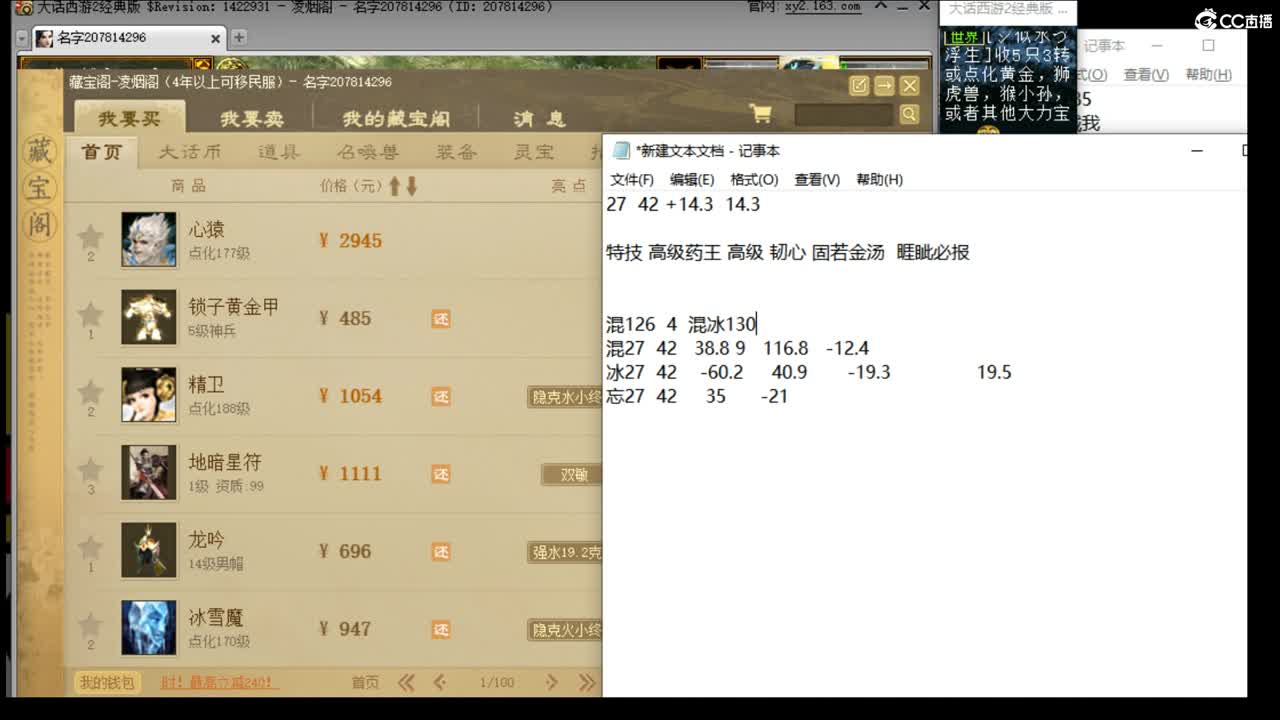Open Notepad 帮助(H) menu
Image resolution: width=1280 pixels, height=720 pixels.
pyautogui.click(x=879, y=180)
